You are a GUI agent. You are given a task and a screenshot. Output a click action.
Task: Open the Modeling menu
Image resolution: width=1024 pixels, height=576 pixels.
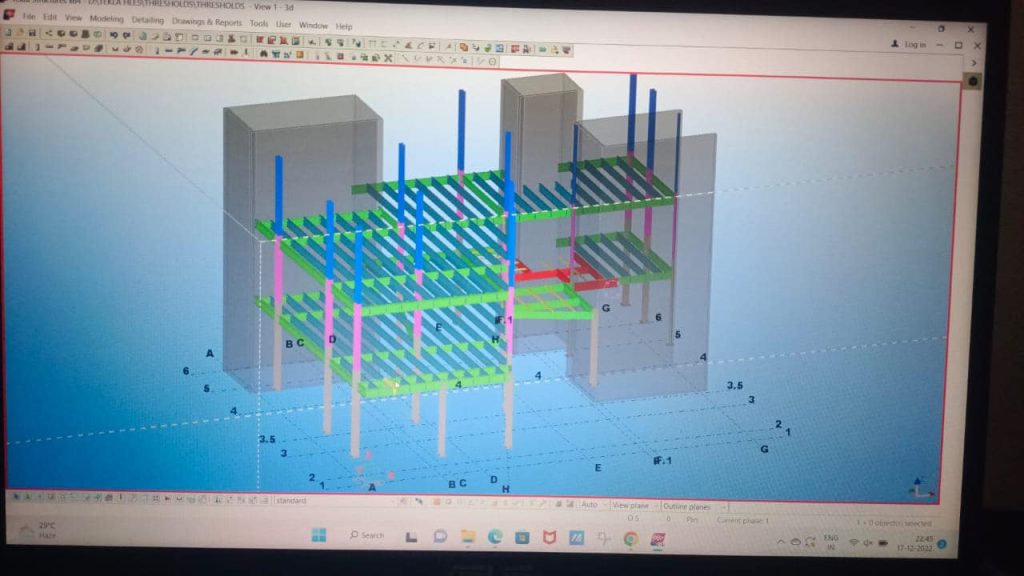(106, 19)
